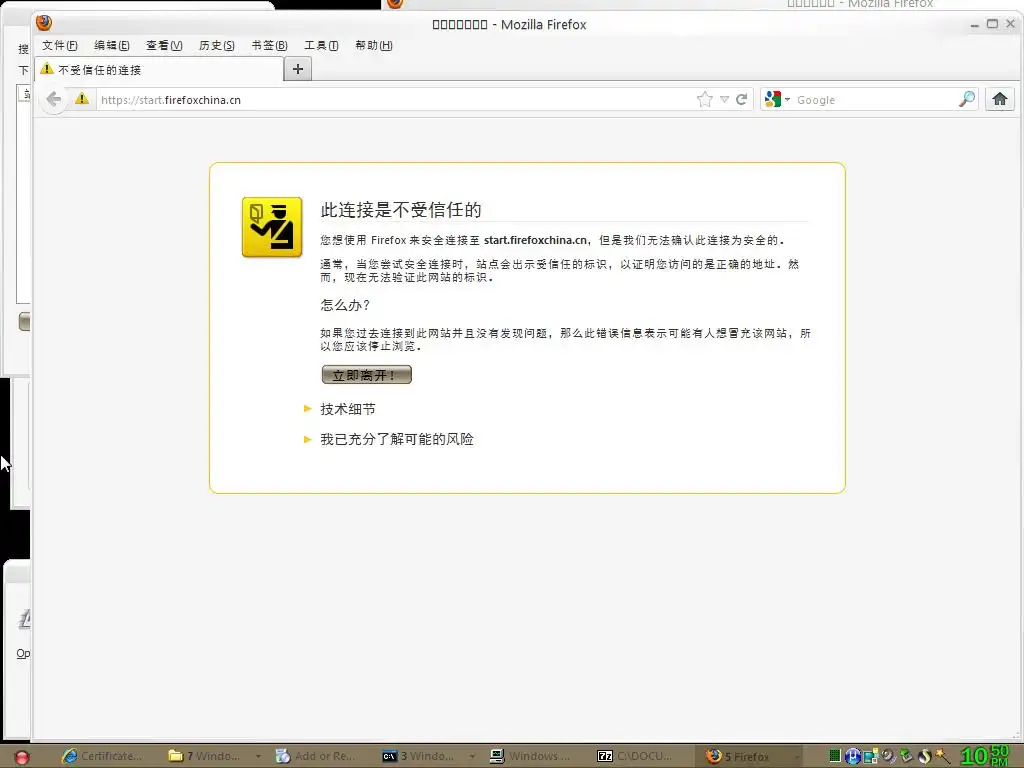Open the 编辑(E) menu
Viewport: 1024px width, 768px height.
pos(112,45)
